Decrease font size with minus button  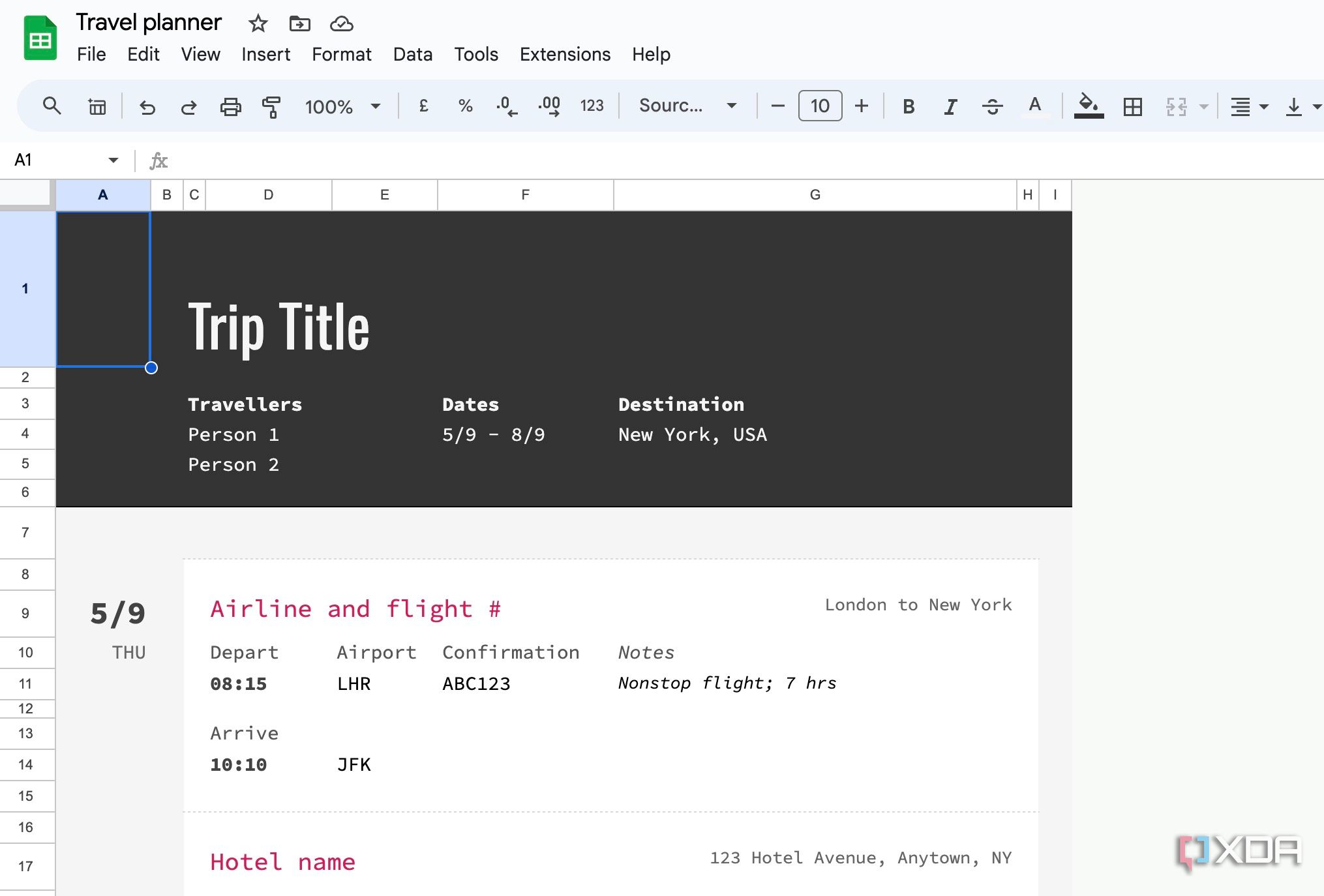777,106
